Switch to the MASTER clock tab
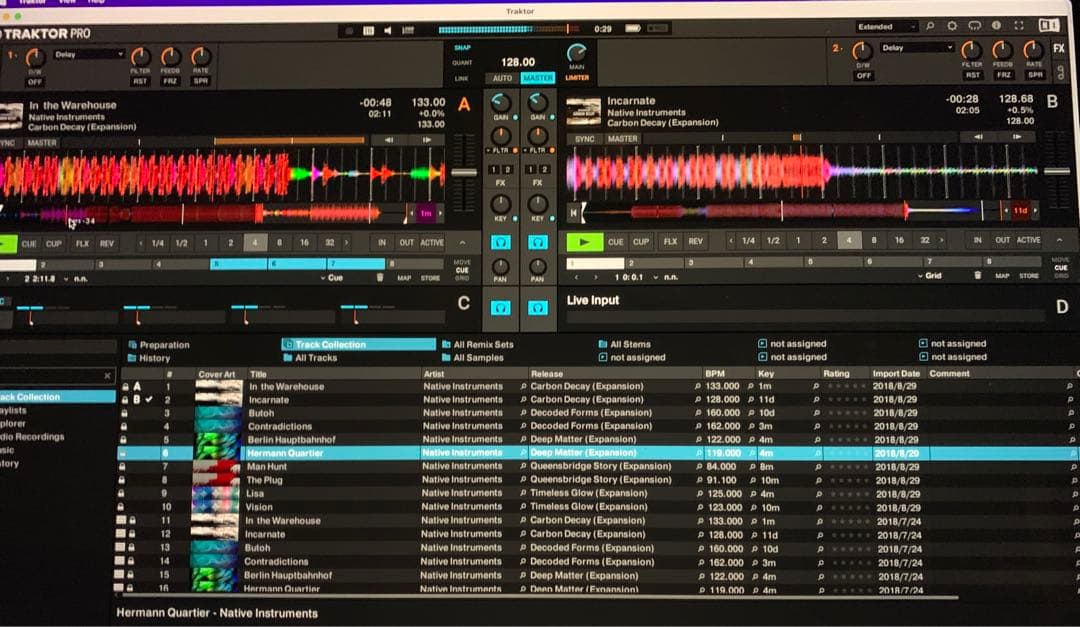This screenshot has height=627, width=1080. point(538,77)
